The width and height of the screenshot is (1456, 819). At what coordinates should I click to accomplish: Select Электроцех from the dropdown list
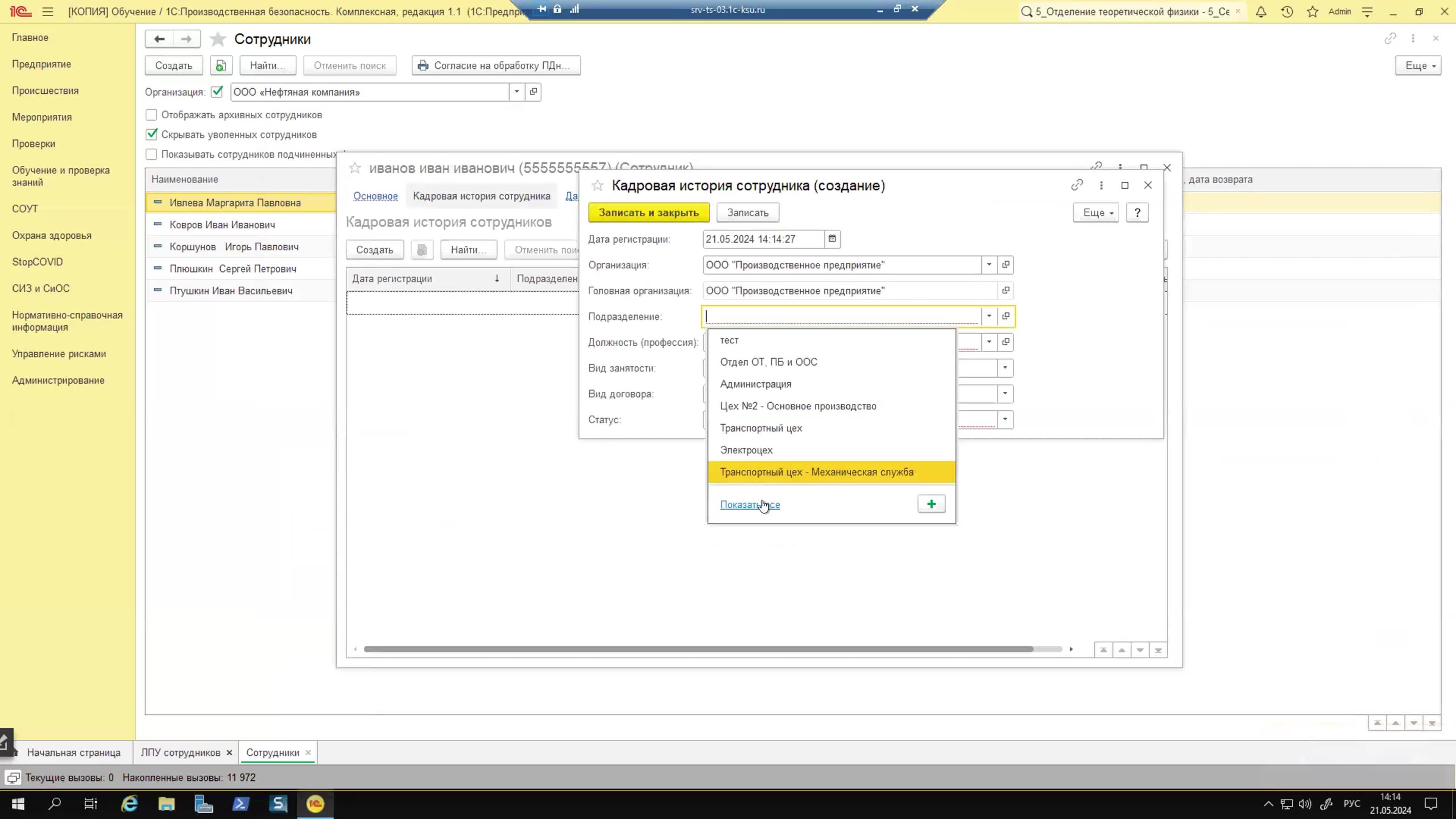click(832, 450)
